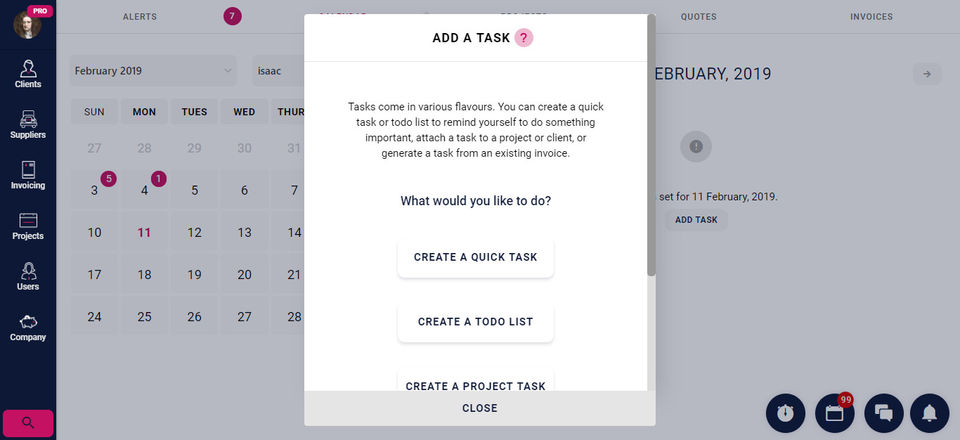Screen dimensions: 960x440
Task: Click the magenta search button
Action: coord(28,423)
